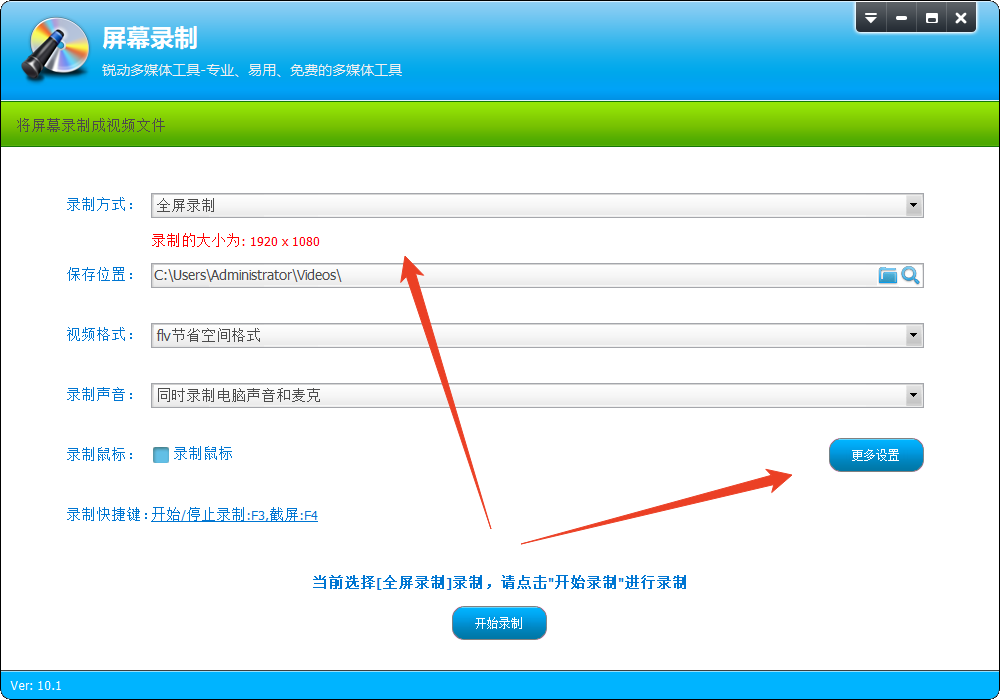1000x700 pixels.
Task: Click the folder icon to browse save location
Action: pos(888,275)
